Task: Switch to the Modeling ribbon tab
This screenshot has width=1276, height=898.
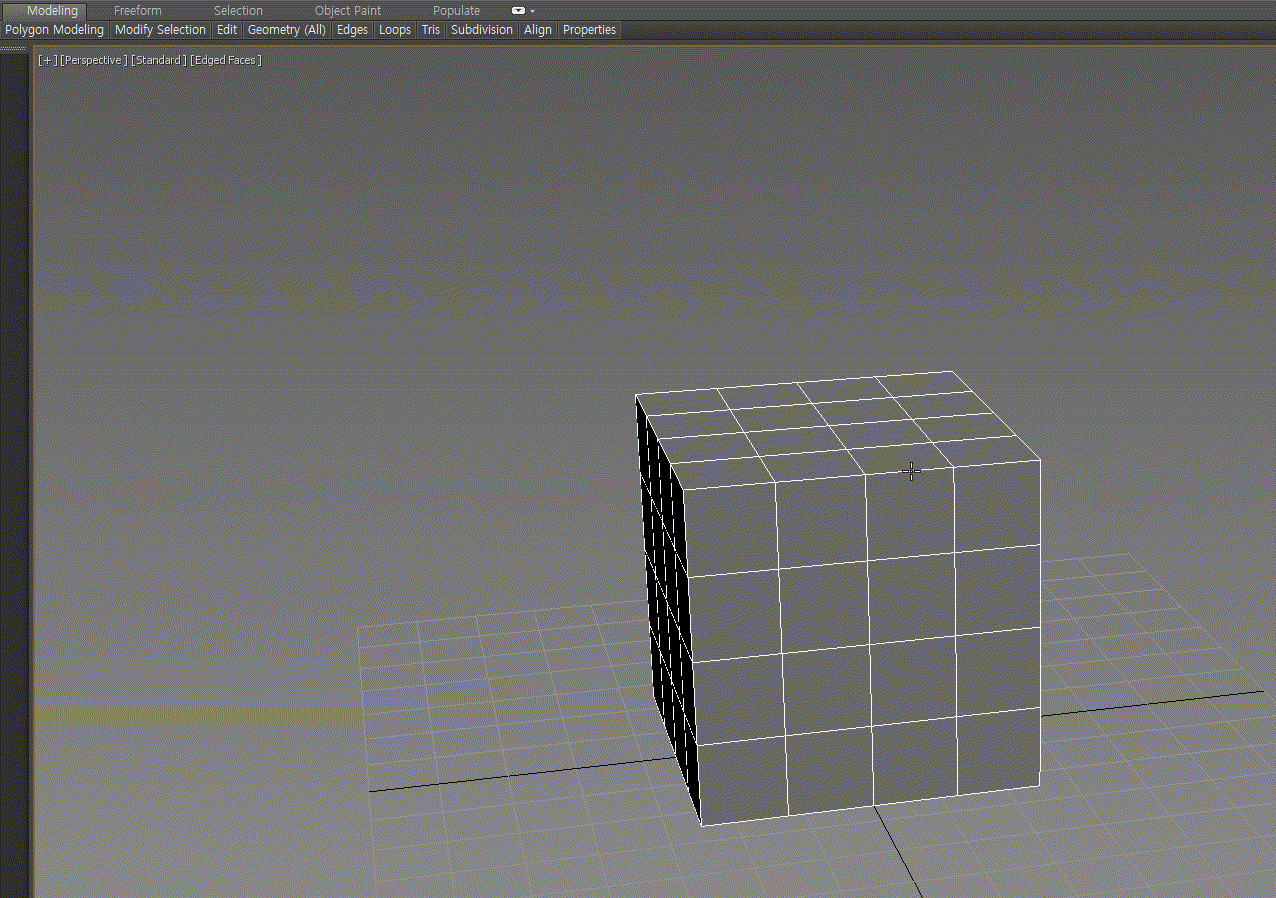Action: point(52,11)
